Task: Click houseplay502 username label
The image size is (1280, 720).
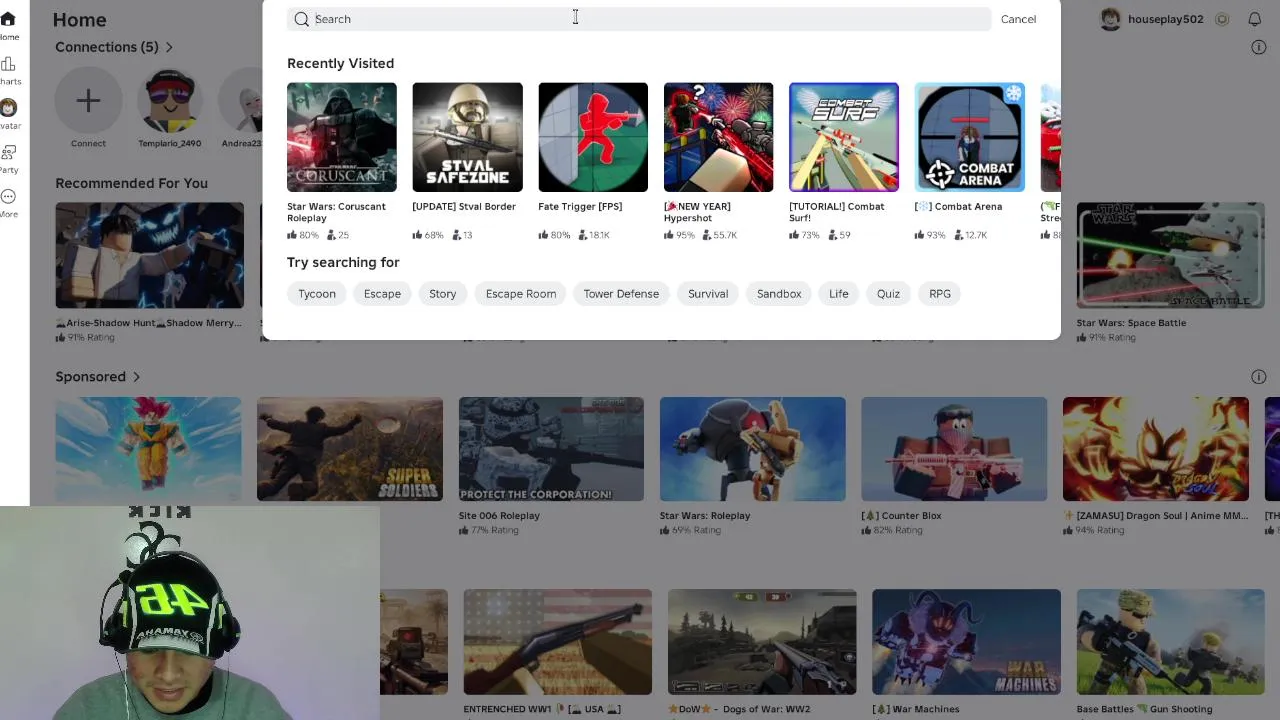Action: point(1165,19)
